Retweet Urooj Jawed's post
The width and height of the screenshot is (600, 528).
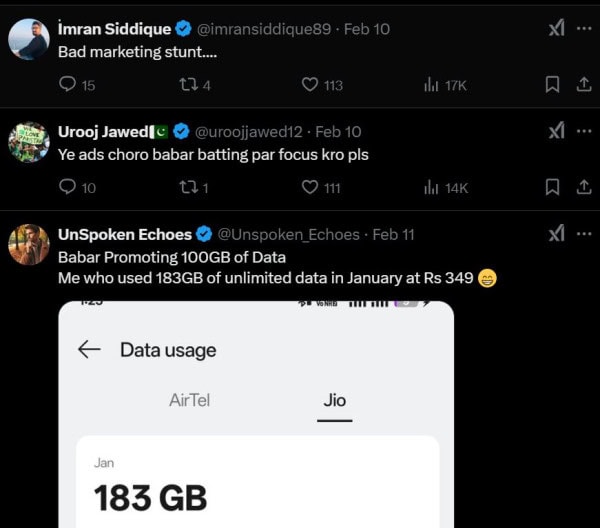point(185,187)
